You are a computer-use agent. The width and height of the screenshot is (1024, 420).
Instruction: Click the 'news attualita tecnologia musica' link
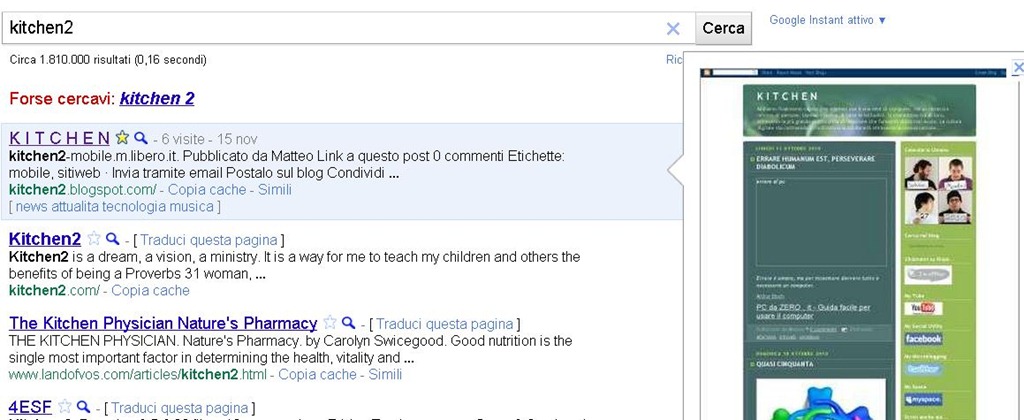(114, 206)
